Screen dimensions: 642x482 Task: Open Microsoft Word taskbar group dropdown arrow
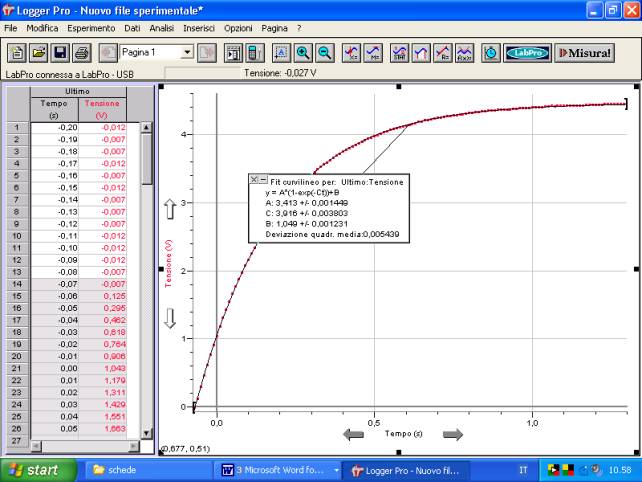point(336,470)
